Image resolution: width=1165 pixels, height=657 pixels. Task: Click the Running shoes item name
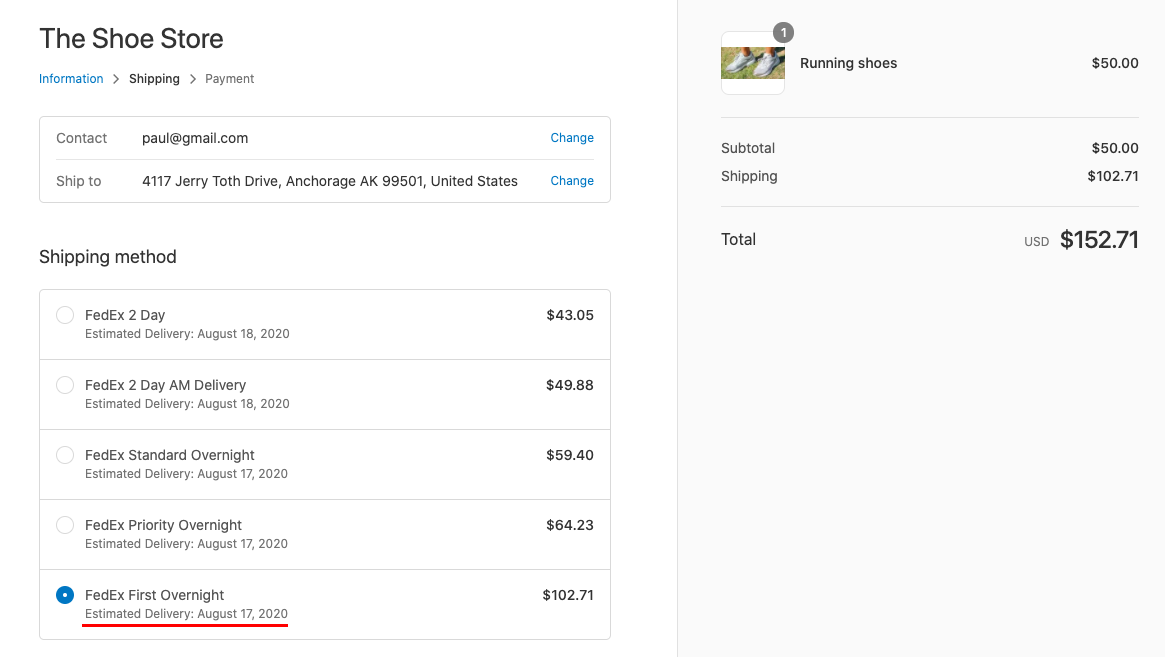click(848, 63)
